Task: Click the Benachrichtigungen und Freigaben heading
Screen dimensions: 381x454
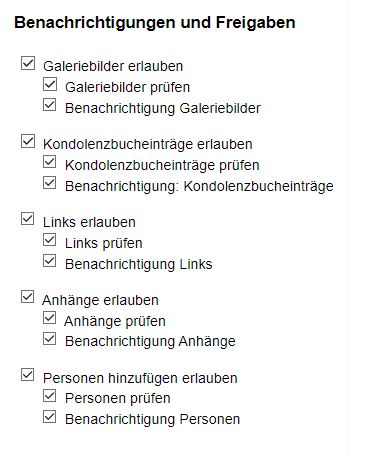Action: tap(155, 23)
